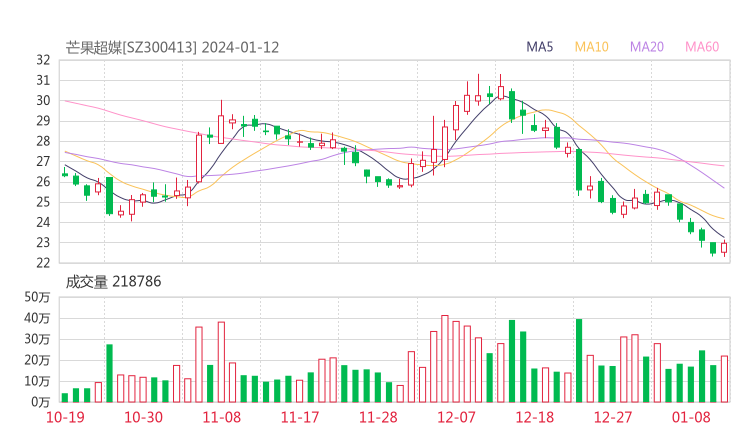This screenshot has width=740, height=440.
Task: Click the 10-30 date label
Action: [143, 417]
